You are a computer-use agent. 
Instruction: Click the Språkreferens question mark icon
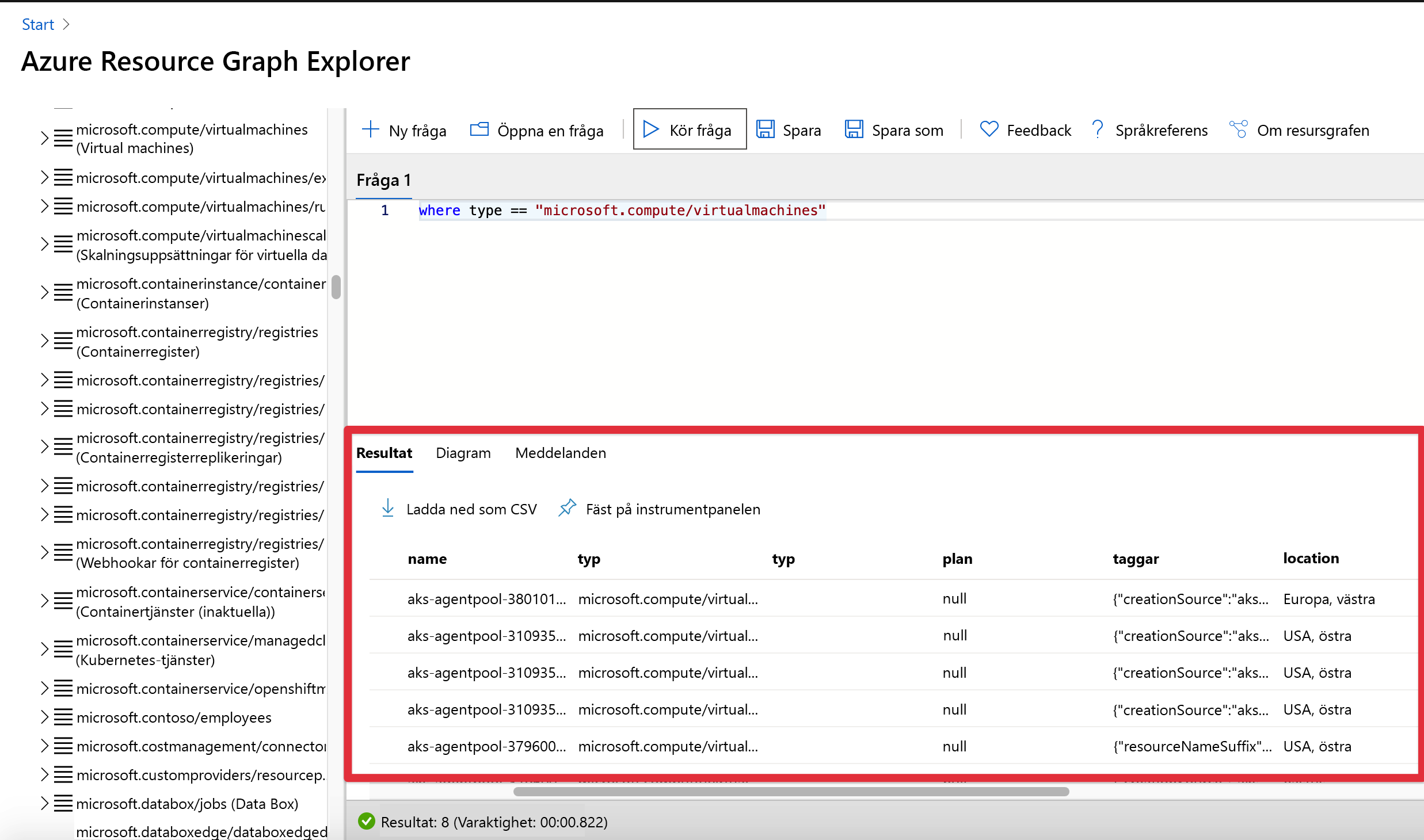(1098, 129)
